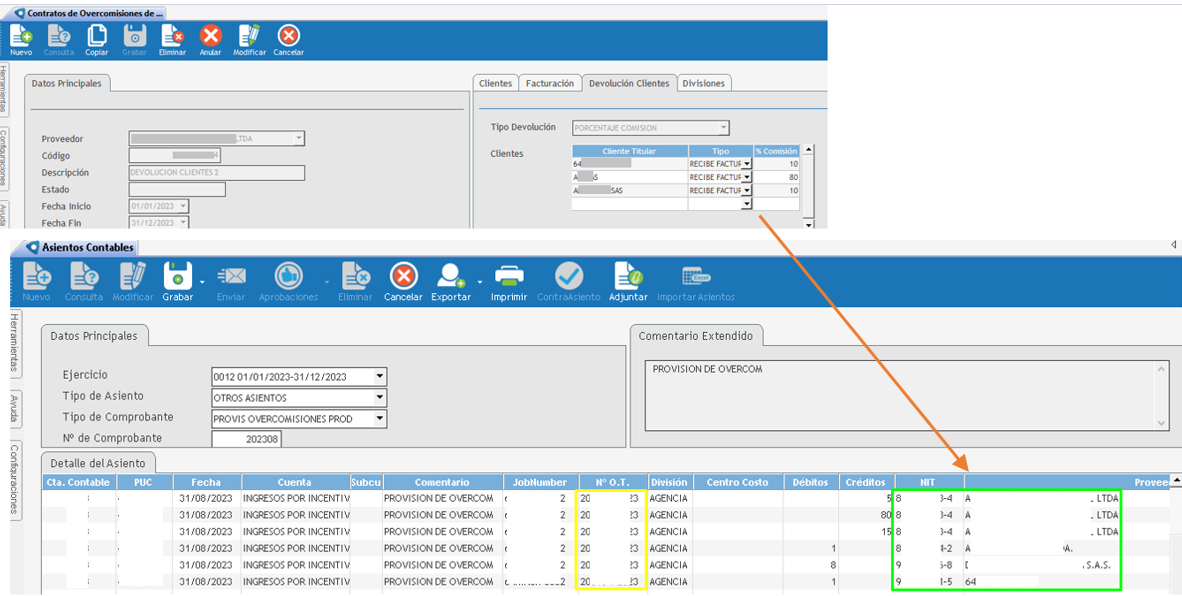Click the Asientos Contables window tab
The width and height of the screenshot is (1182, 596).
click(x=81, y=247)
